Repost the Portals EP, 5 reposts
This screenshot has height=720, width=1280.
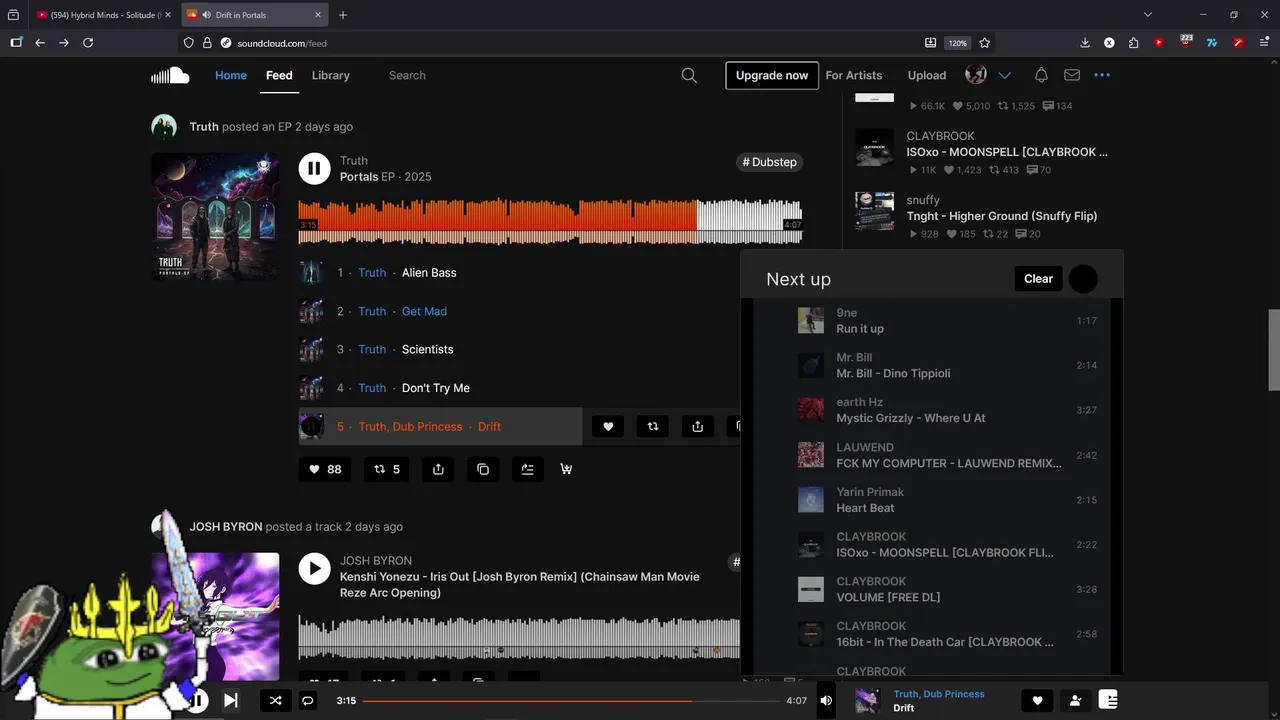coord(387,469)
